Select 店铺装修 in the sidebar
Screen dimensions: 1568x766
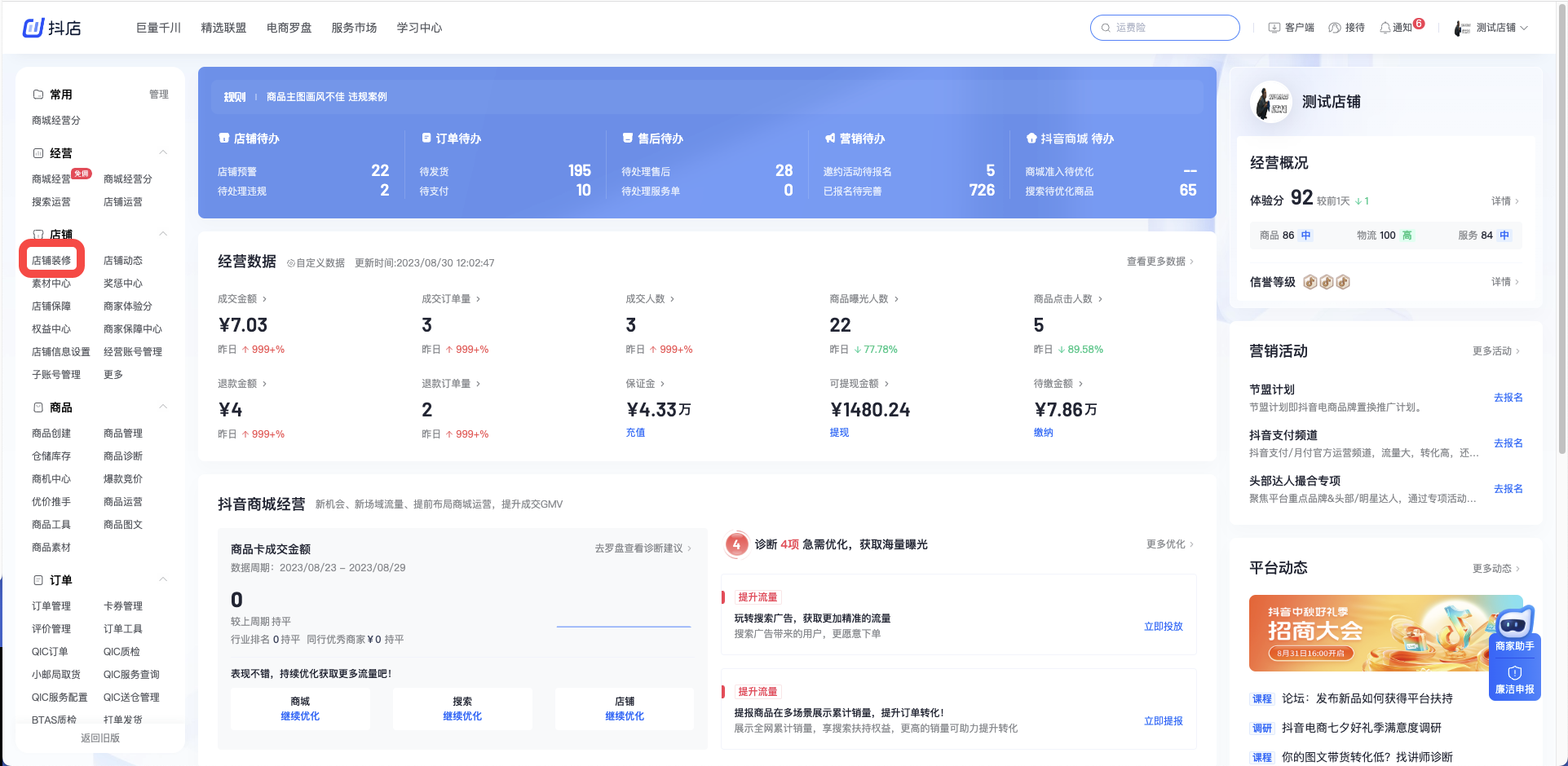click(x=51, y=261)
